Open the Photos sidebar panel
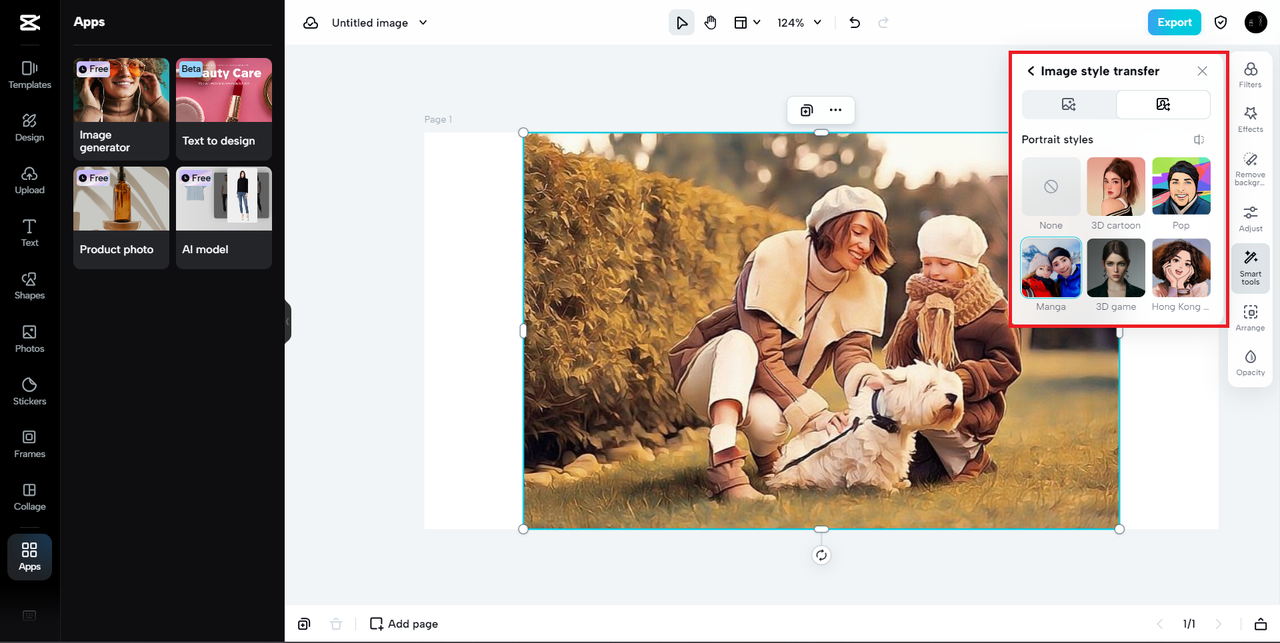 pyautogui.click(x=29, y=339)
